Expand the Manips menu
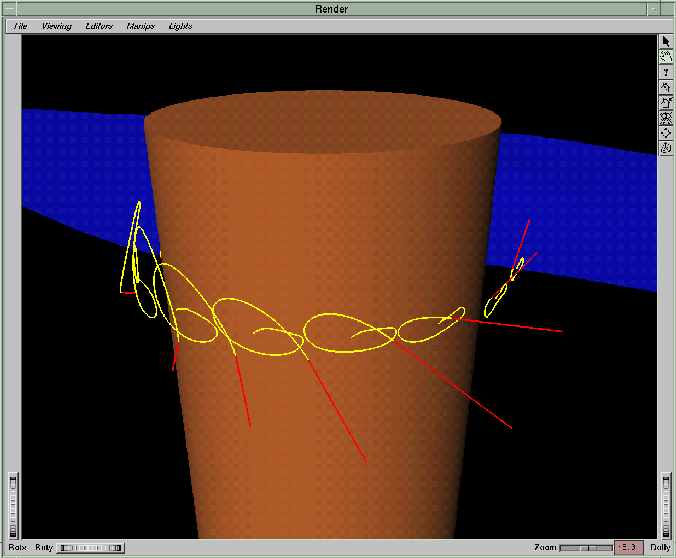Viewport: 676px width, 558px height. pos(140,26)
